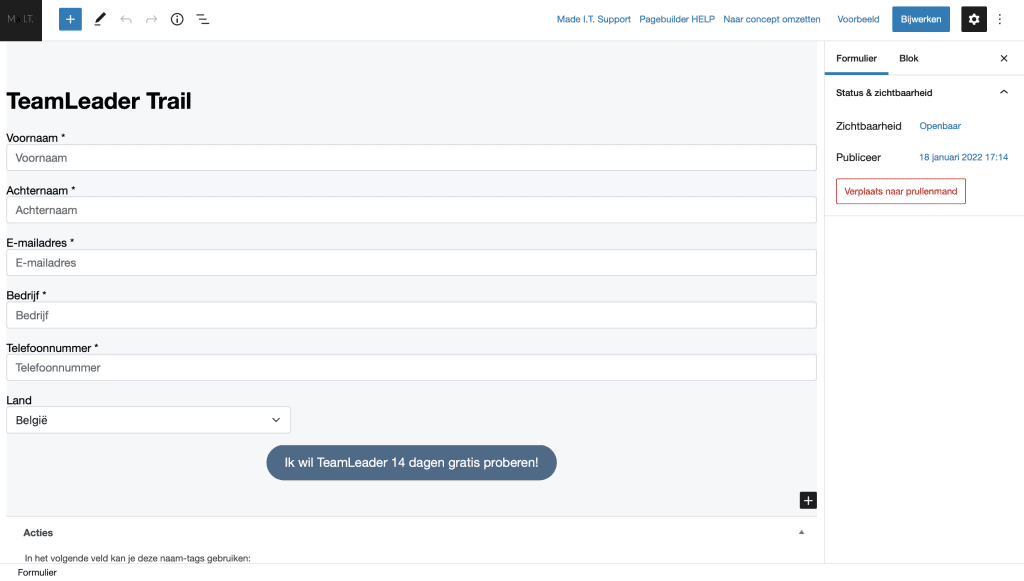The width and height of the screenshot is (1024, 581).
Task: Collapse the Acties section triangle
Action: 801,533
